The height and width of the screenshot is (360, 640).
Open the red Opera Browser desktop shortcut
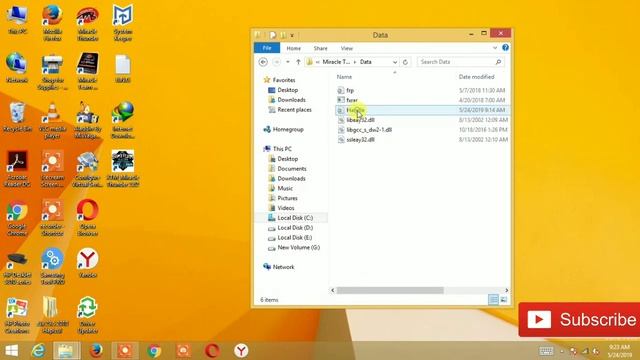87,217
